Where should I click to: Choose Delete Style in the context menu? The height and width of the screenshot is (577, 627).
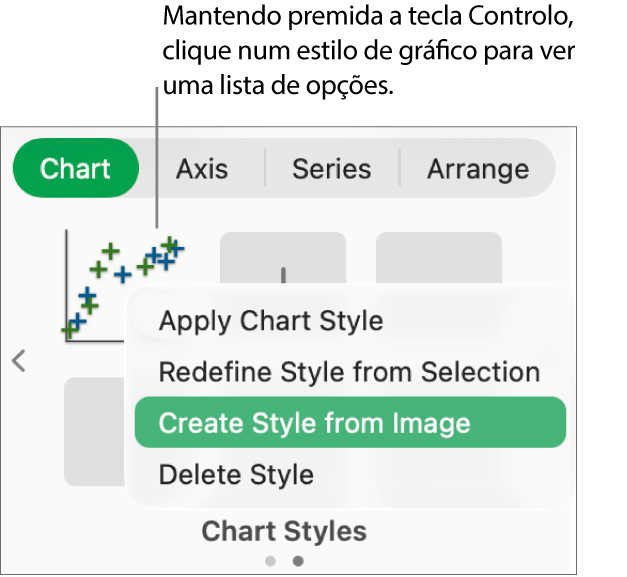(x=236, y=474)
